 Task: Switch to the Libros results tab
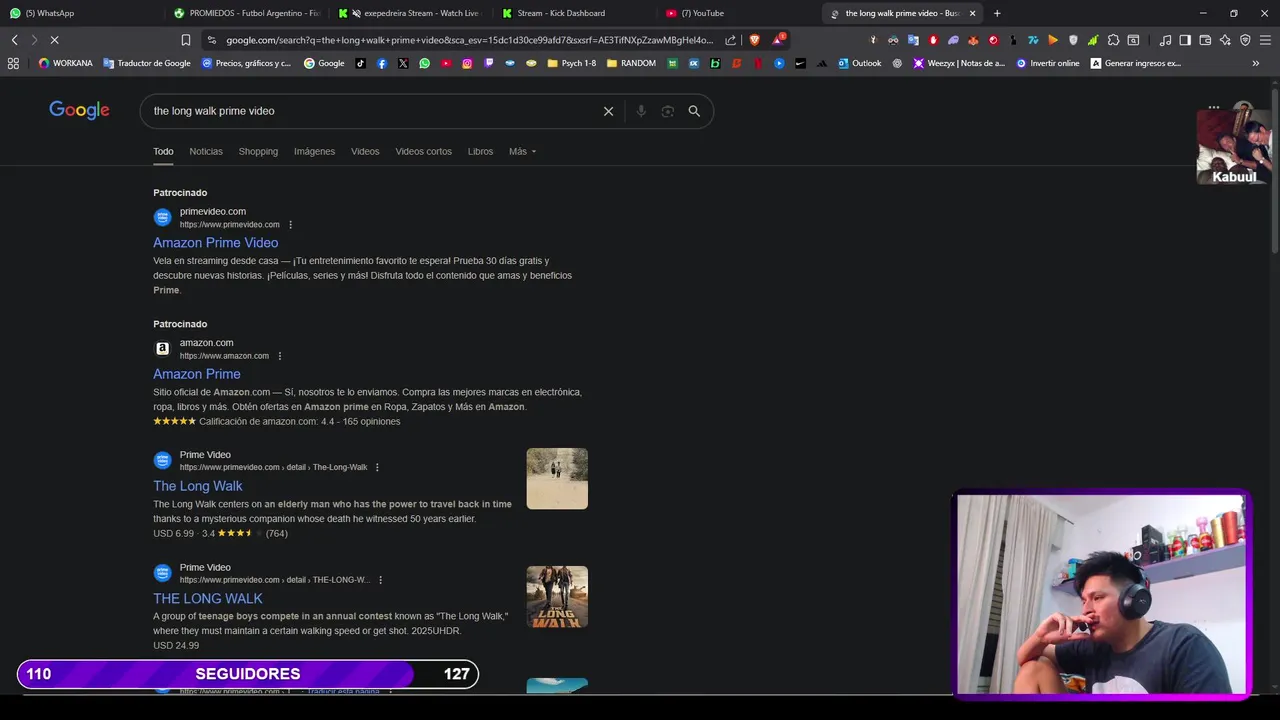[480, 151]
